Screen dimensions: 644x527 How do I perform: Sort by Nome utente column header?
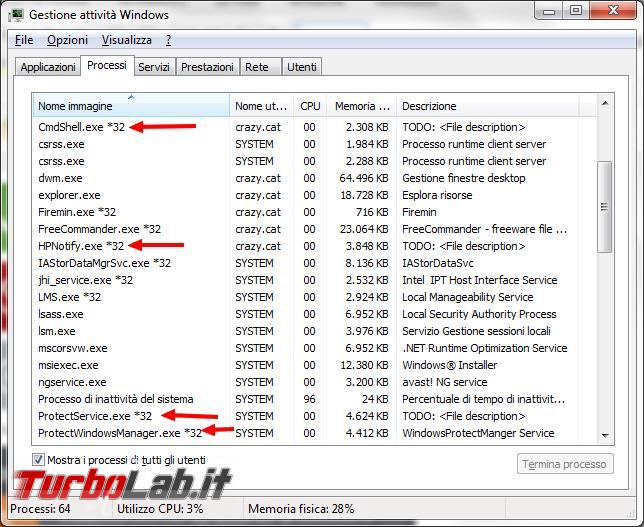pyautogui.click(x=261, y=106)
